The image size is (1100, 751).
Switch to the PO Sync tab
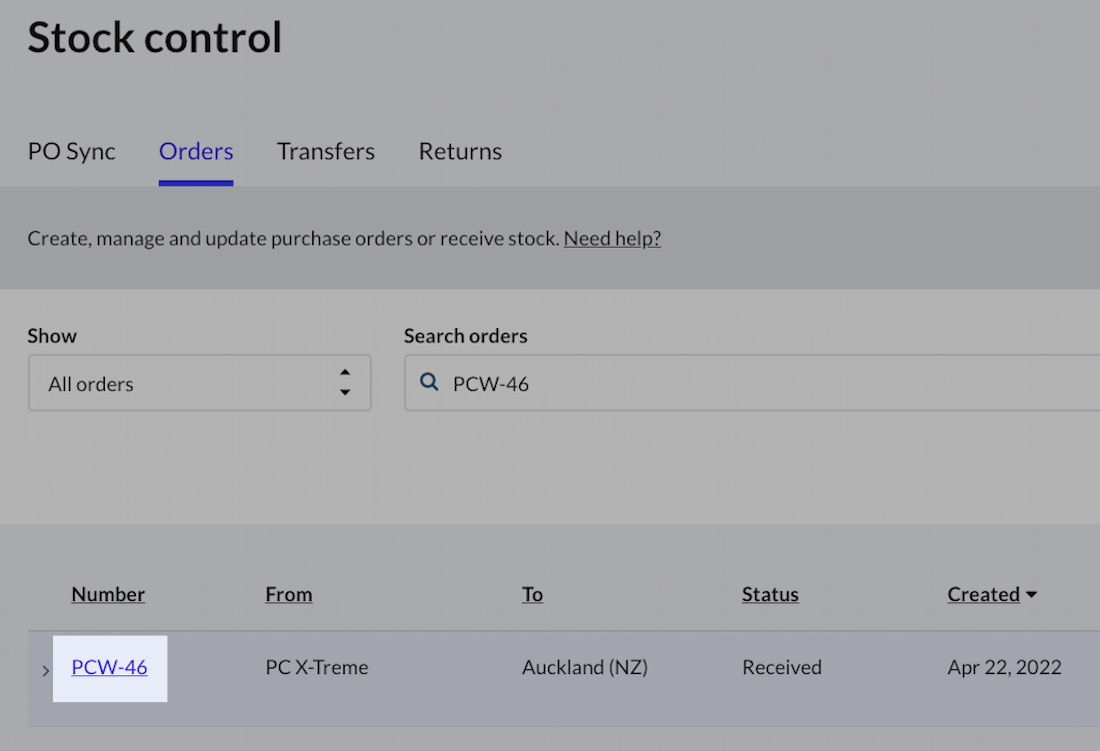coord(71,151)
